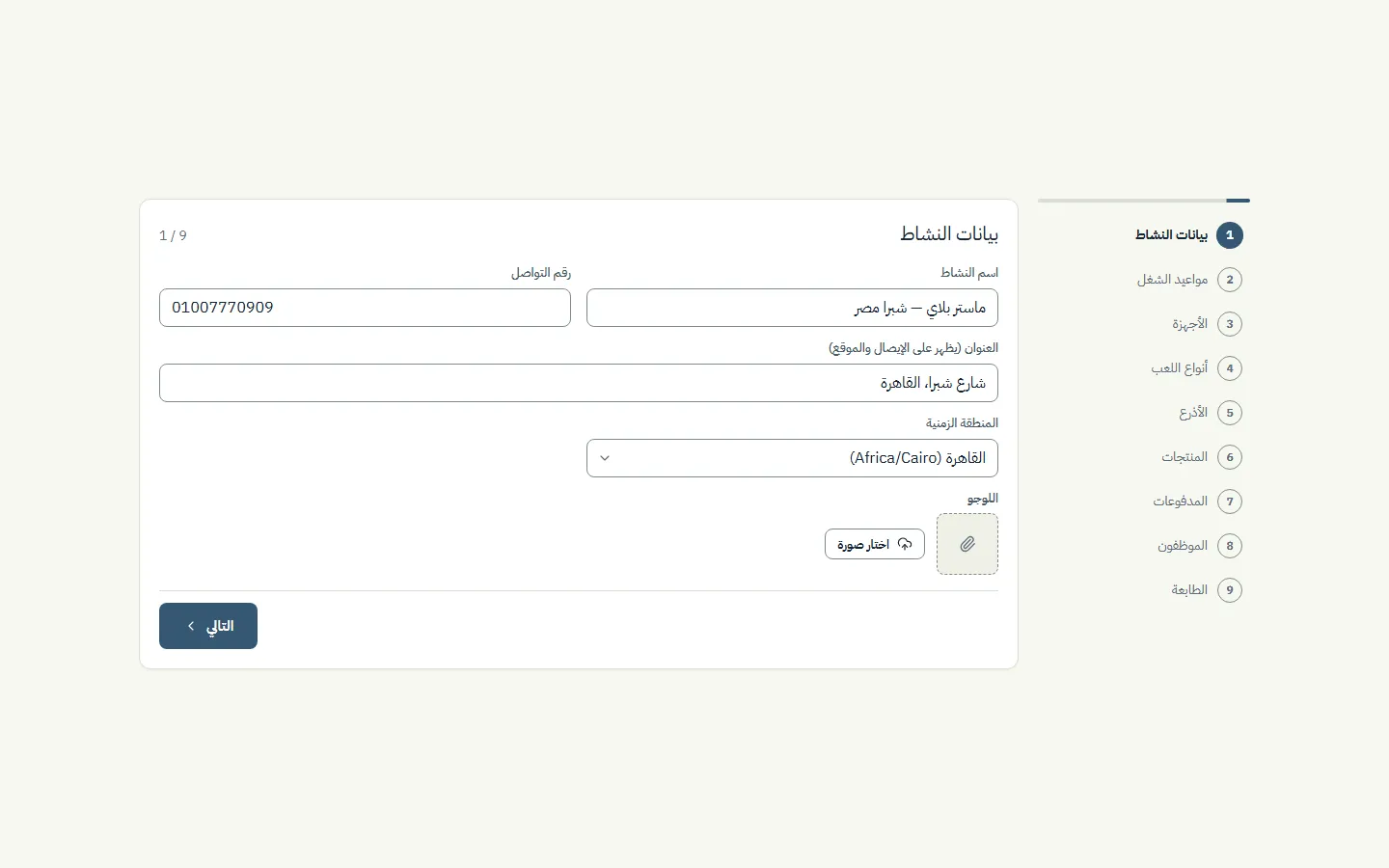Viewport: 1389px width, 868px height.
Task: Go to step 9 الطابعة
Action: 1207,590
